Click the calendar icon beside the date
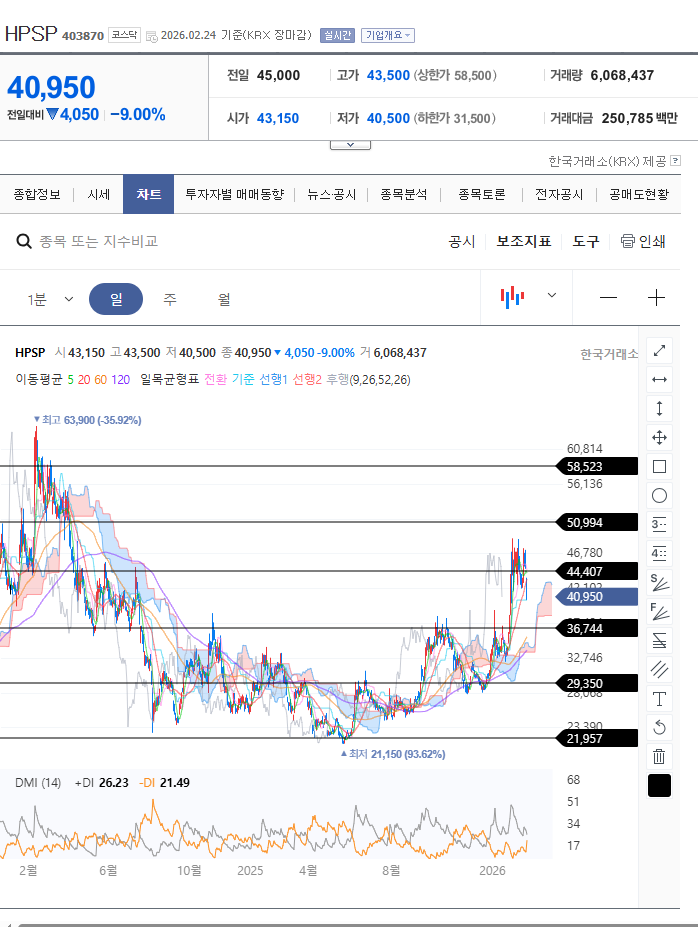The image size is (698, 927). pyautogui.click(x=151, y=36)
